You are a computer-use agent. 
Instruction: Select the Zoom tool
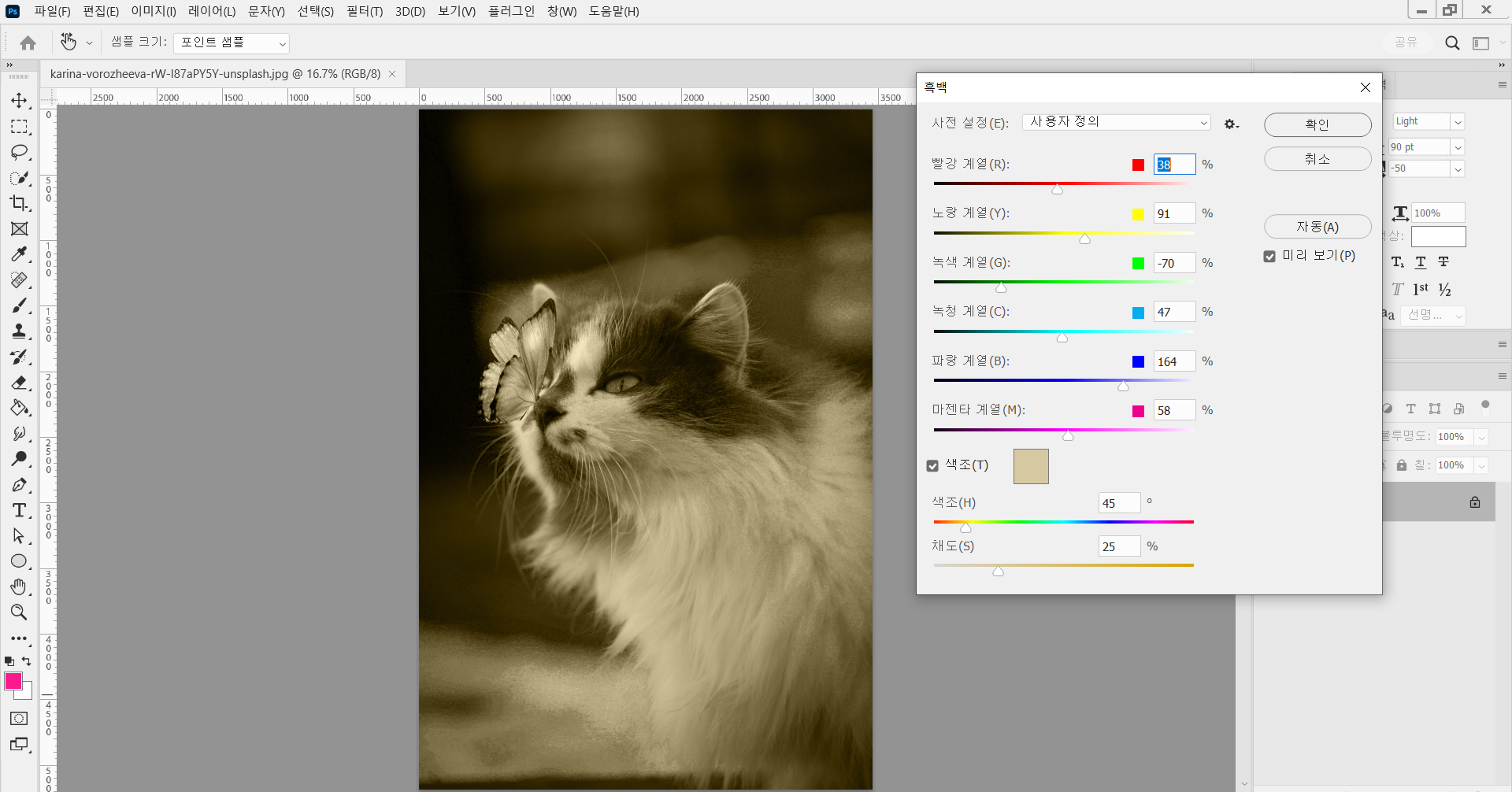(19, 613)
